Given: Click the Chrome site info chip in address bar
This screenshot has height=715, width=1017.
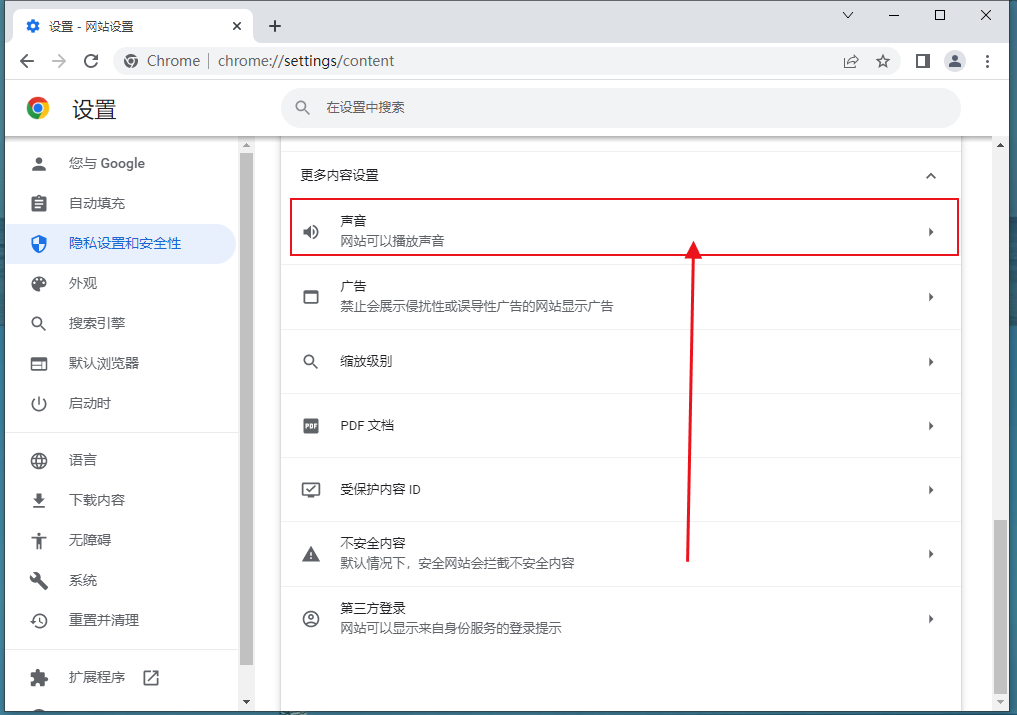Looking at the screenshot, I should coord(162,61).
